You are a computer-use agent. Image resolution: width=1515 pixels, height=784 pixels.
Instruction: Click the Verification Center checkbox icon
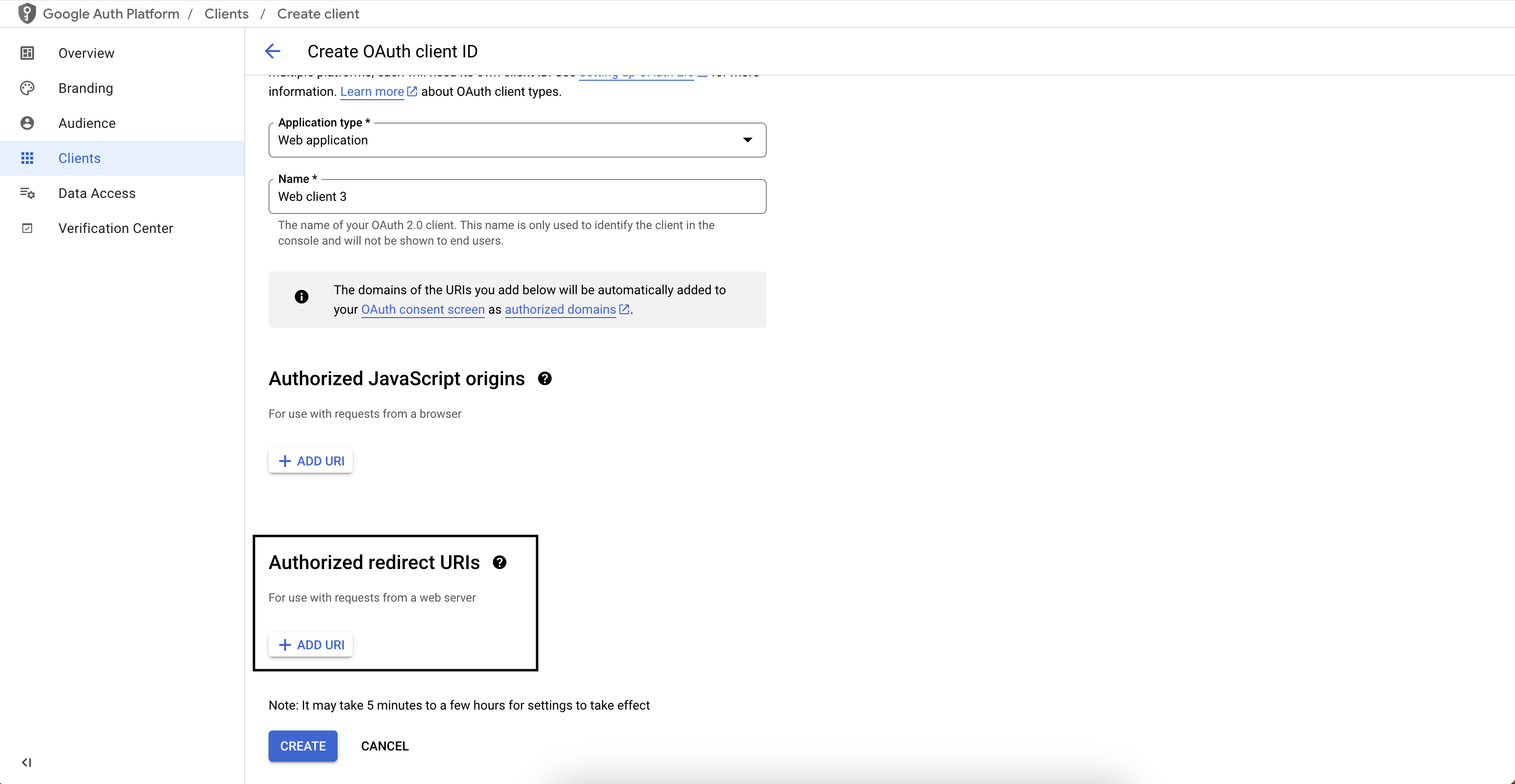[x=28, y=228]
